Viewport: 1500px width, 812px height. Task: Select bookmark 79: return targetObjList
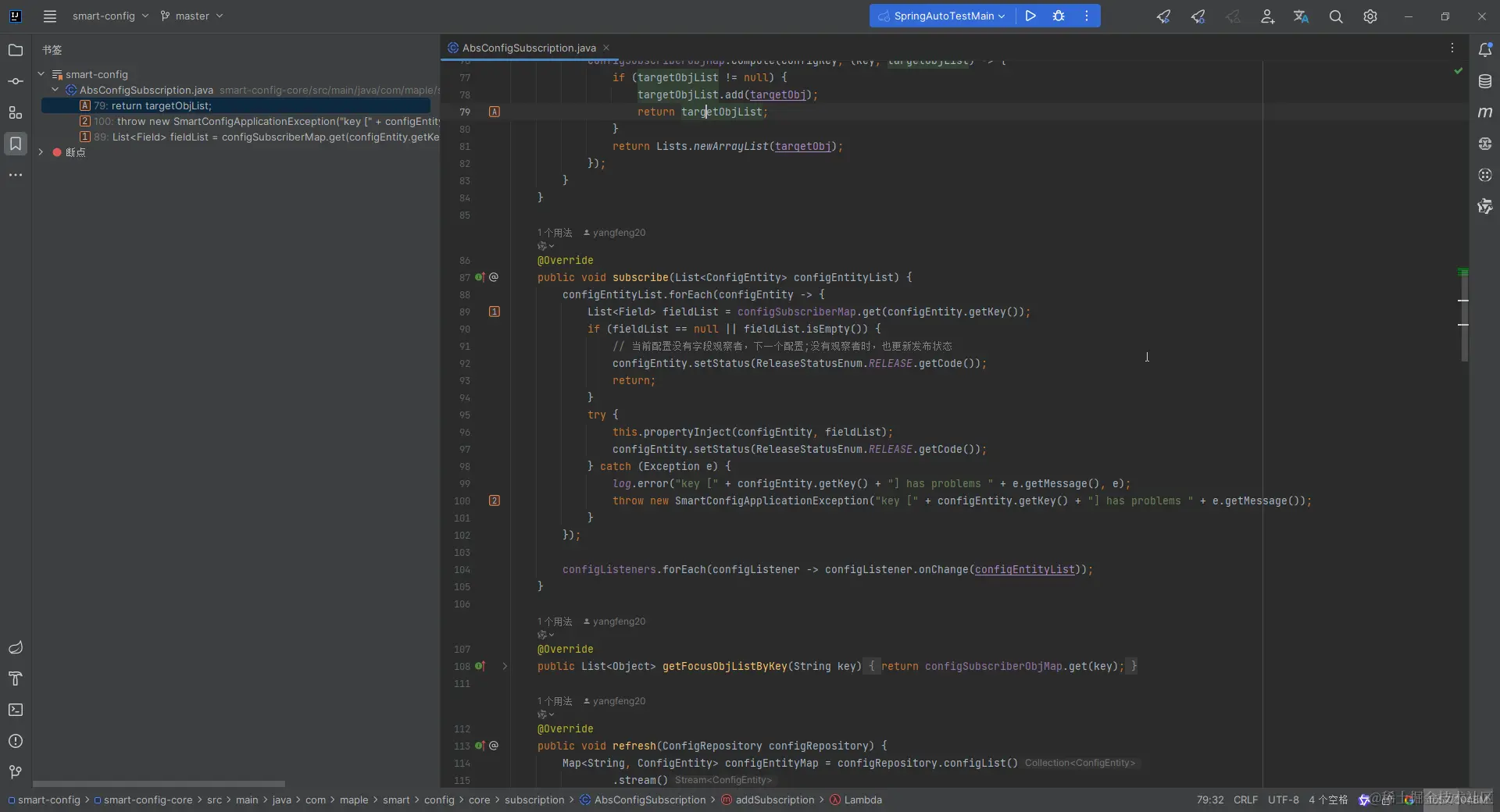tap(236, 105)
